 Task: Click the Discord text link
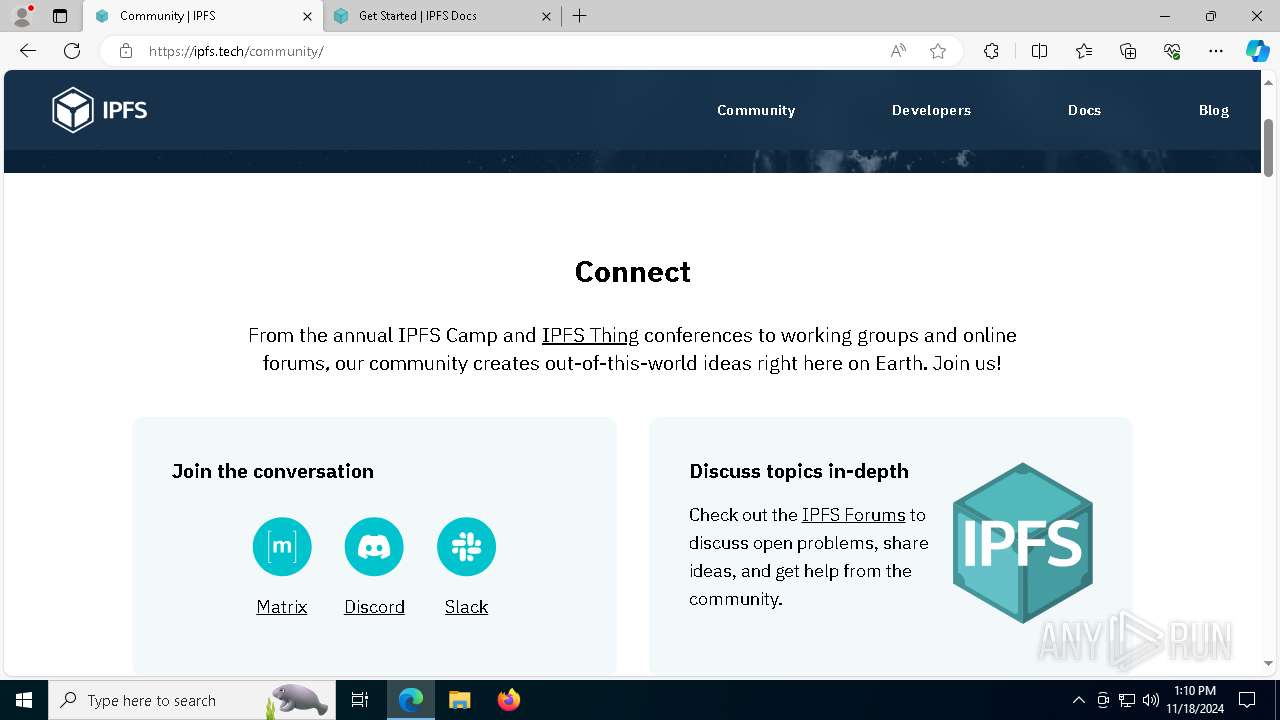click(374, 607)
